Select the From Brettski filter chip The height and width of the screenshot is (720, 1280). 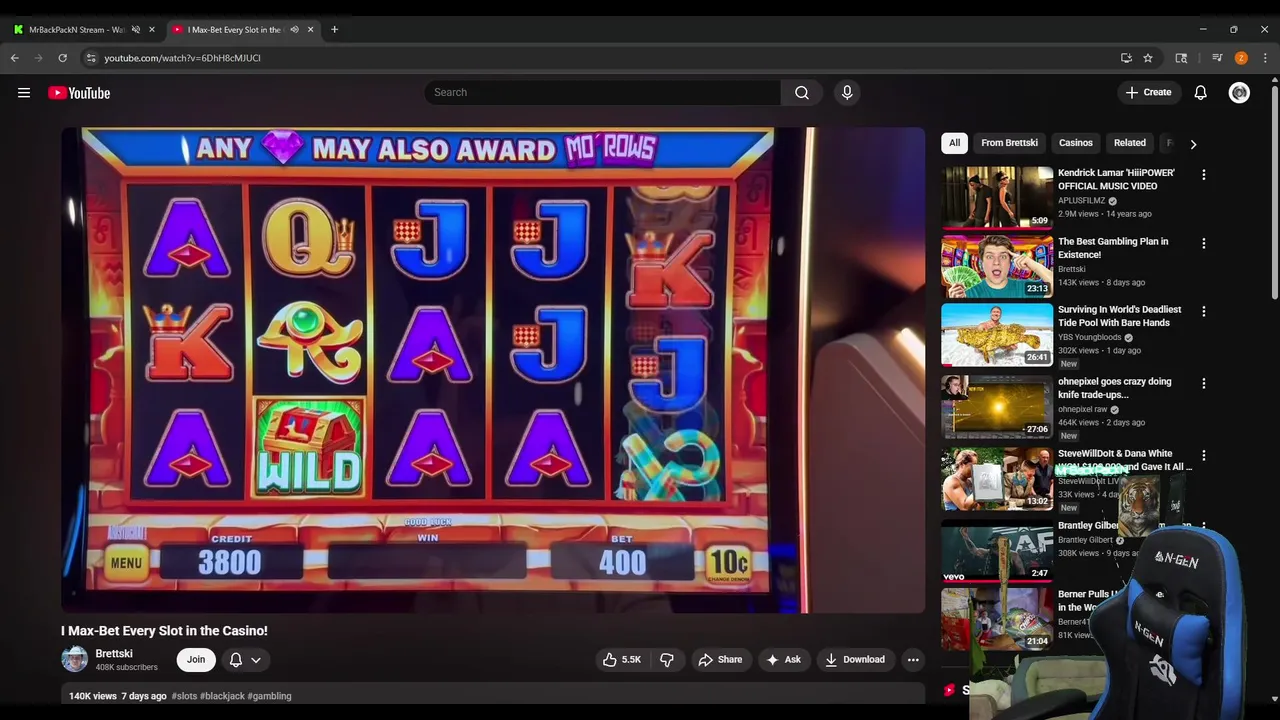pos(1009,143)
